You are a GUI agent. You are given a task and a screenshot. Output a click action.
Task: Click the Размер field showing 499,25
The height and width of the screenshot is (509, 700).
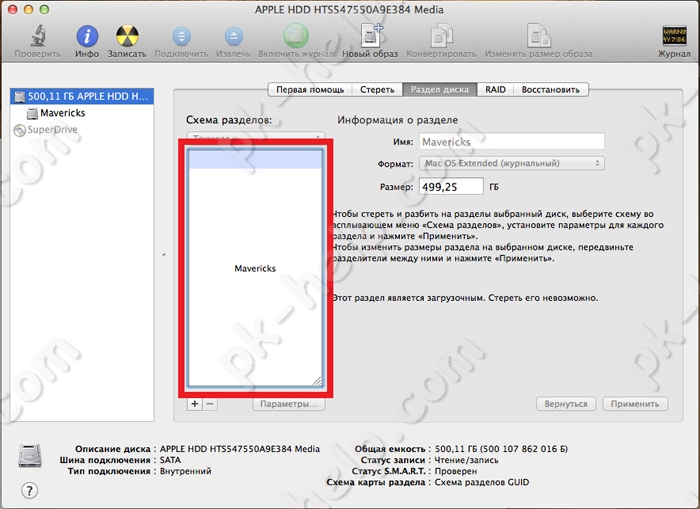click(x=451, y=187)
